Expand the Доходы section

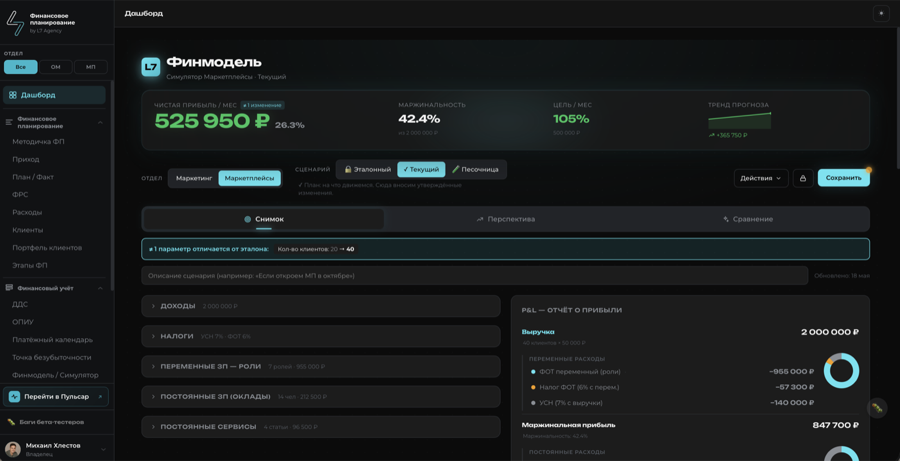pyautogui.click(x=321, y=306)
